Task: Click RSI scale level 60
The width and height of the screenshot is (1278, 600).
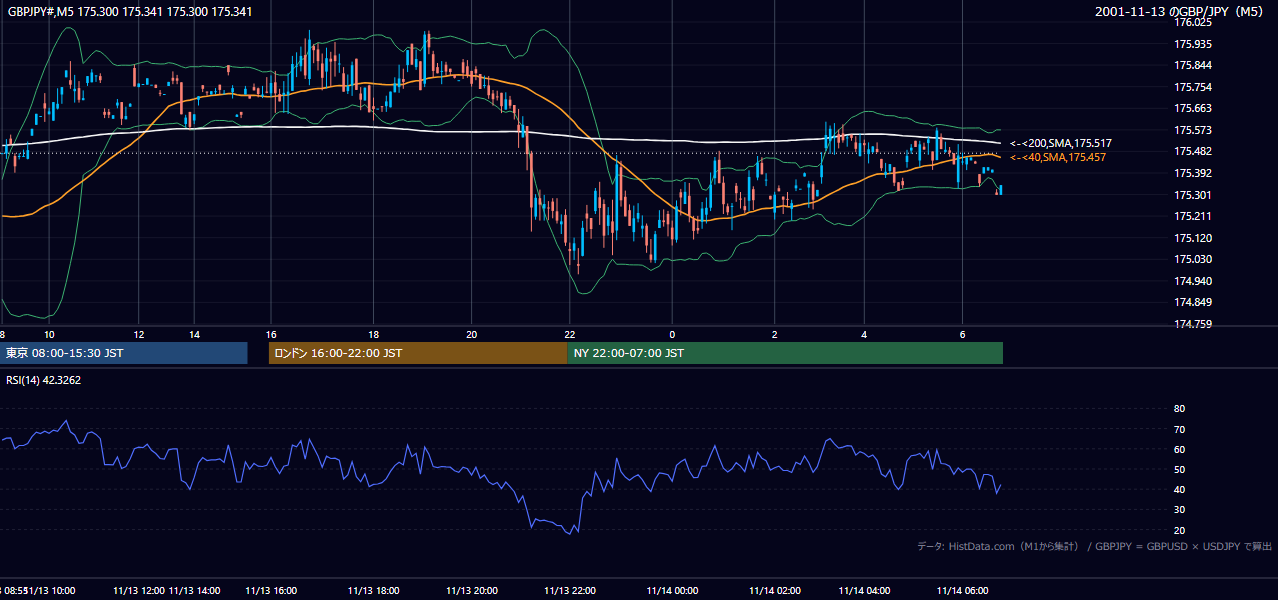Action: [x=1180, y=449]
